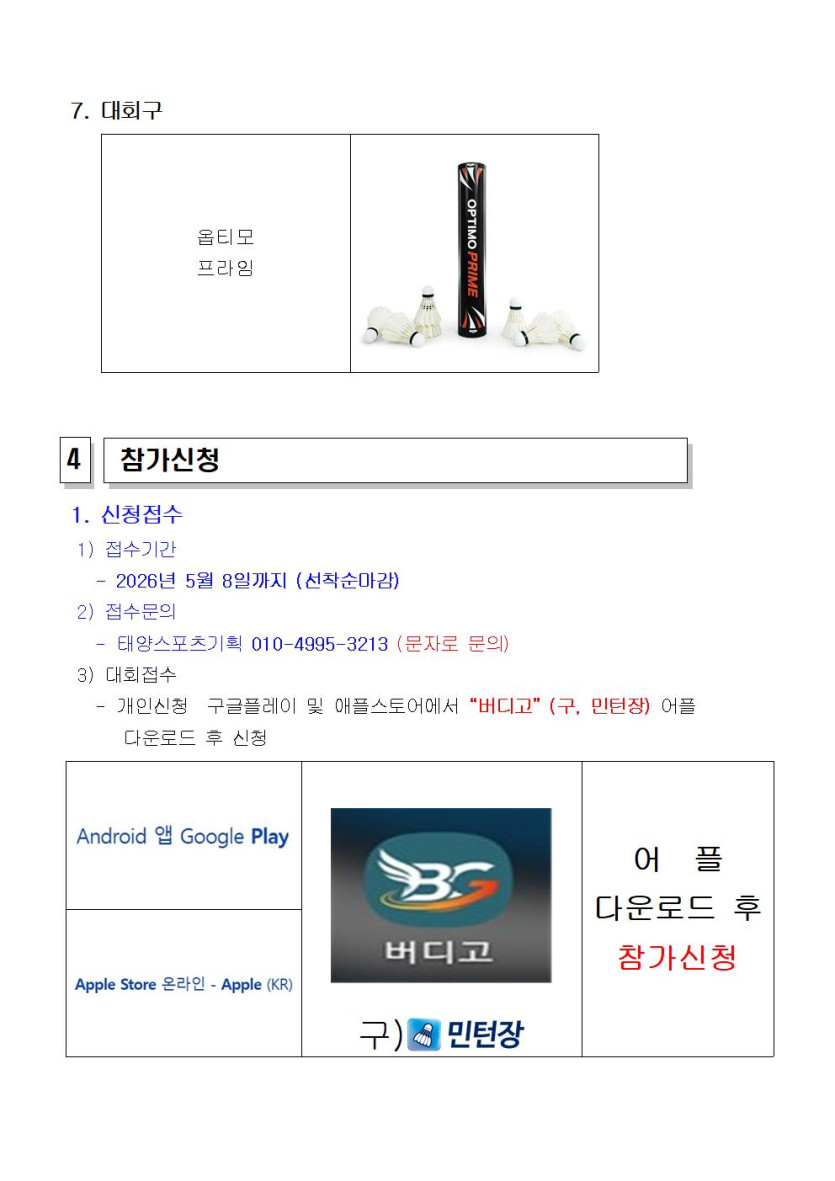Click the 7. 대회구 heading
Screen dimensions: 835x1181
pyautogui.click(x=116, y=111)
